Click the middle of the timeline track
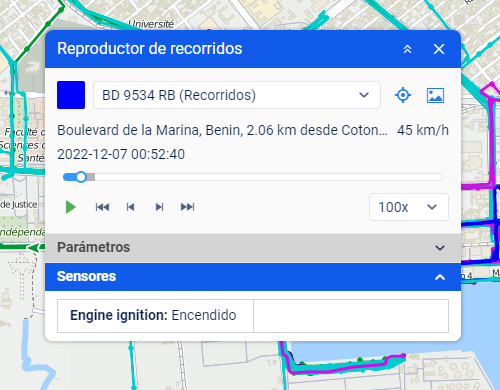 253,177
